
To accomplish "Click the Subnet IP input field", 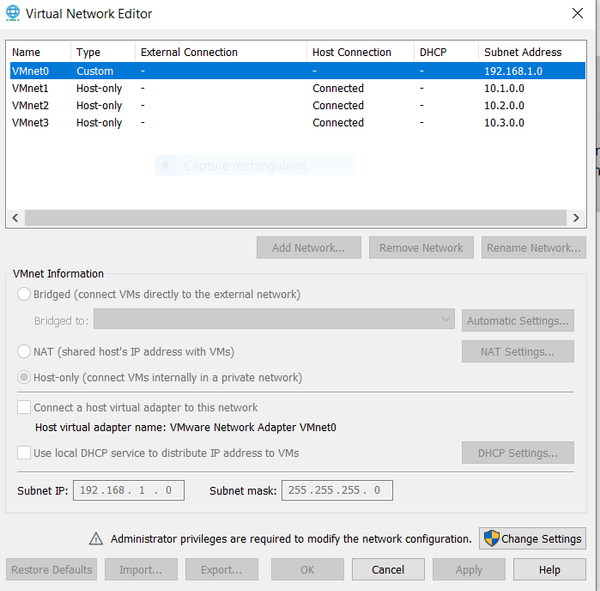I will 129,490.
